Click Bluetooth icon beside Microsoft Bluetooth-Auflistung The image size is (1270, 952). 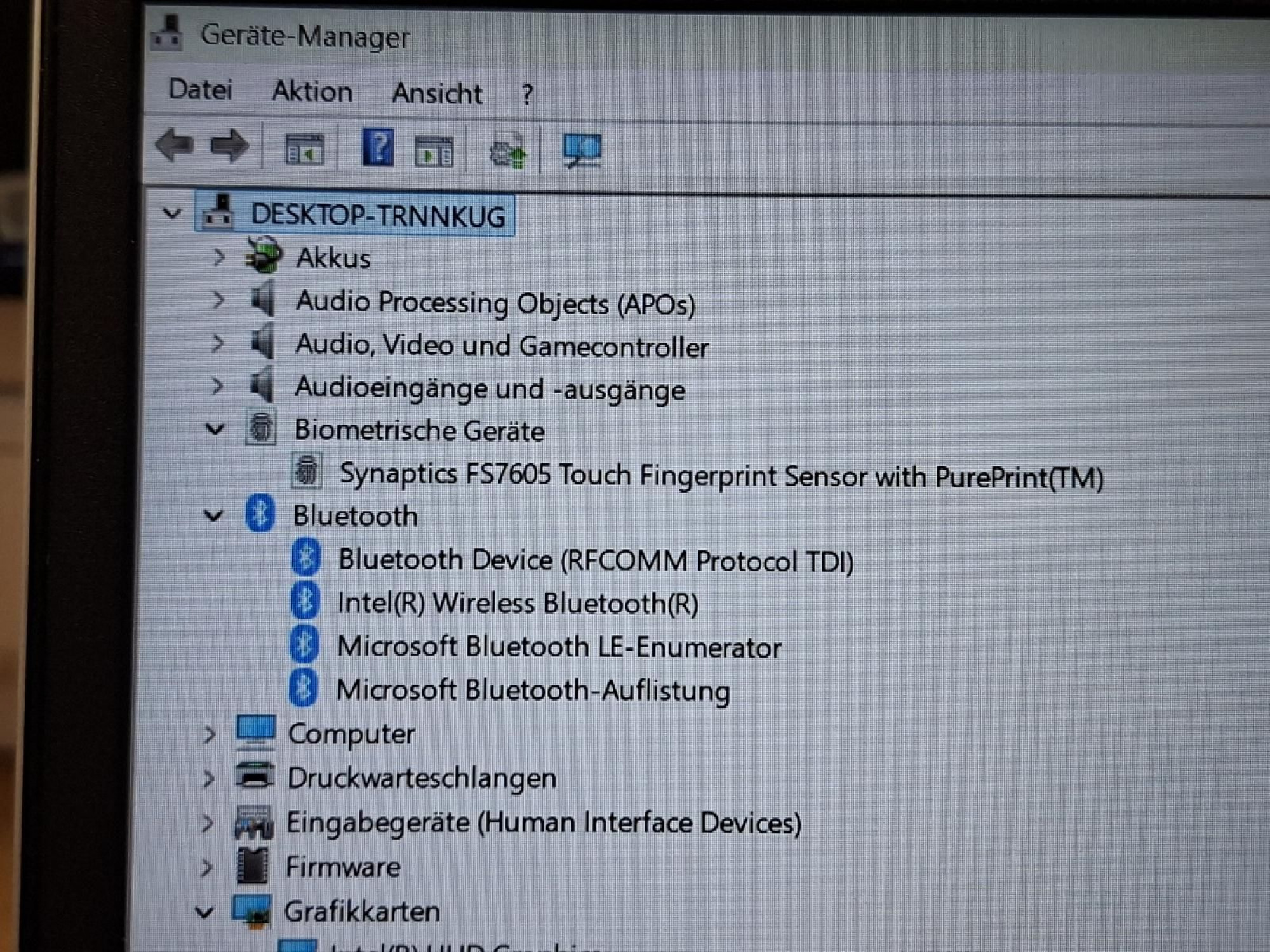pos(303,688)
